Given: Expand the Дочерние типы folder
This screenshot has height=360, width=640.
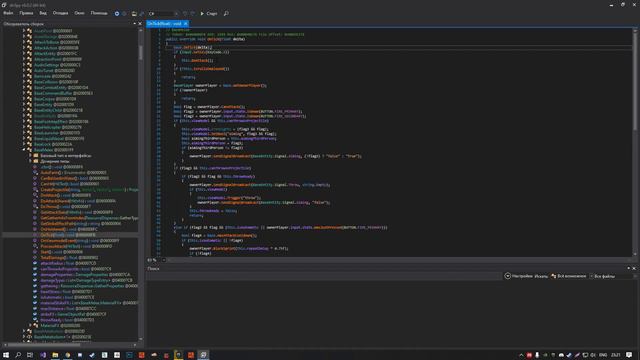Looking at the screenshot, I should [x=30, y=161].
